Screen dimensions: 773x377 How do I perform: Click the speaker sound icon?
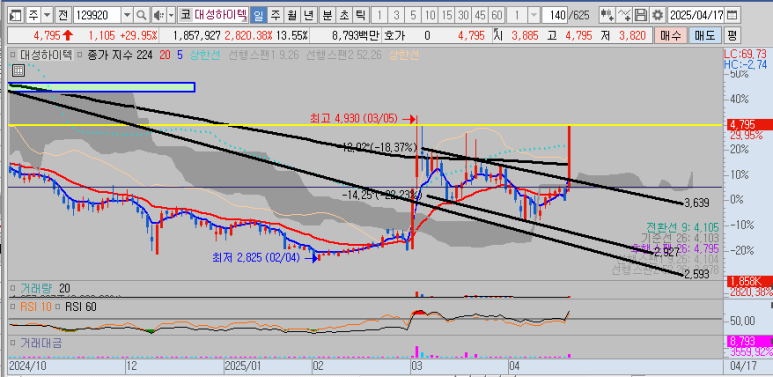(158, 16)
